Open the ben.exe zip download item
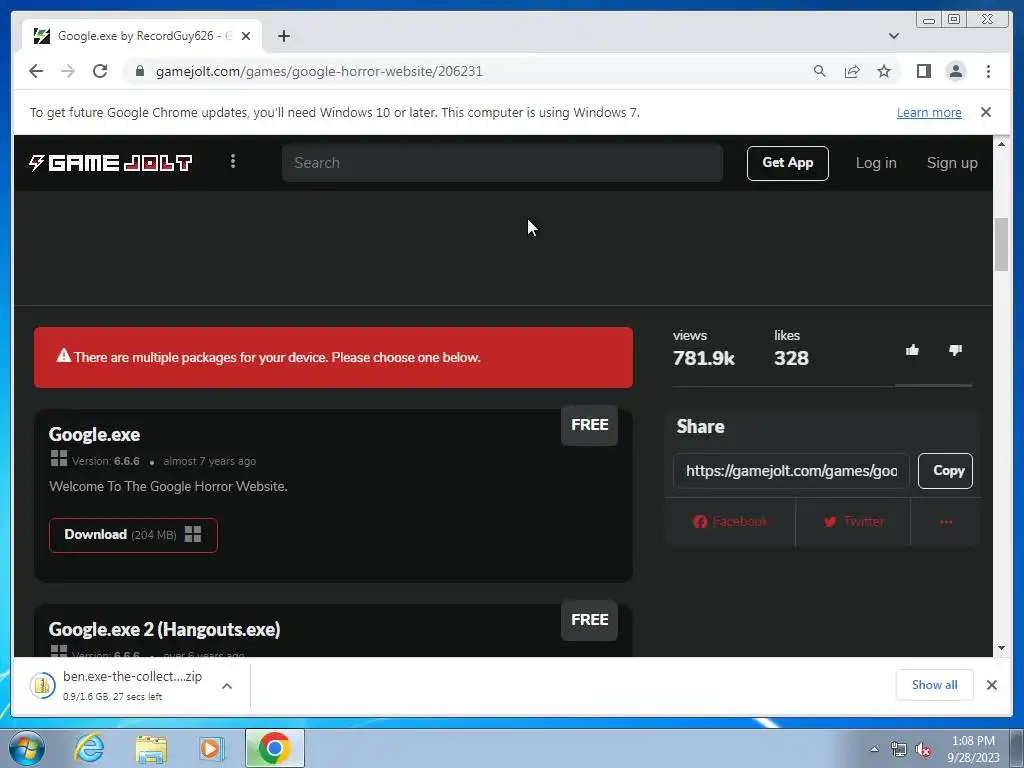This screenshot has height=768, width=1024. pyautogui.click(x=116, y=686)
